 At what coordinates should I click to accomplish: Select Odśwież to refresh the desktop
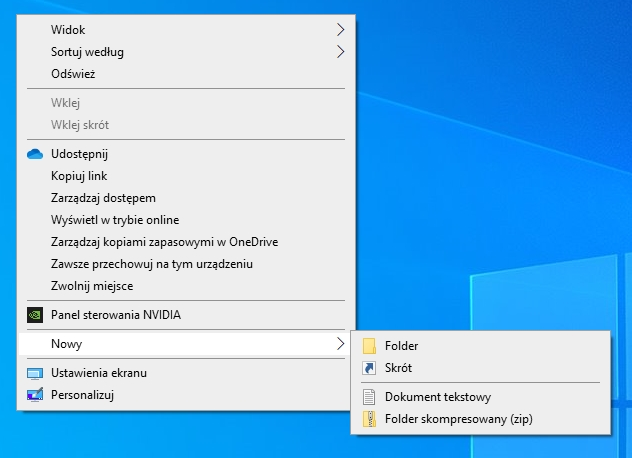[x=73, y=74]
